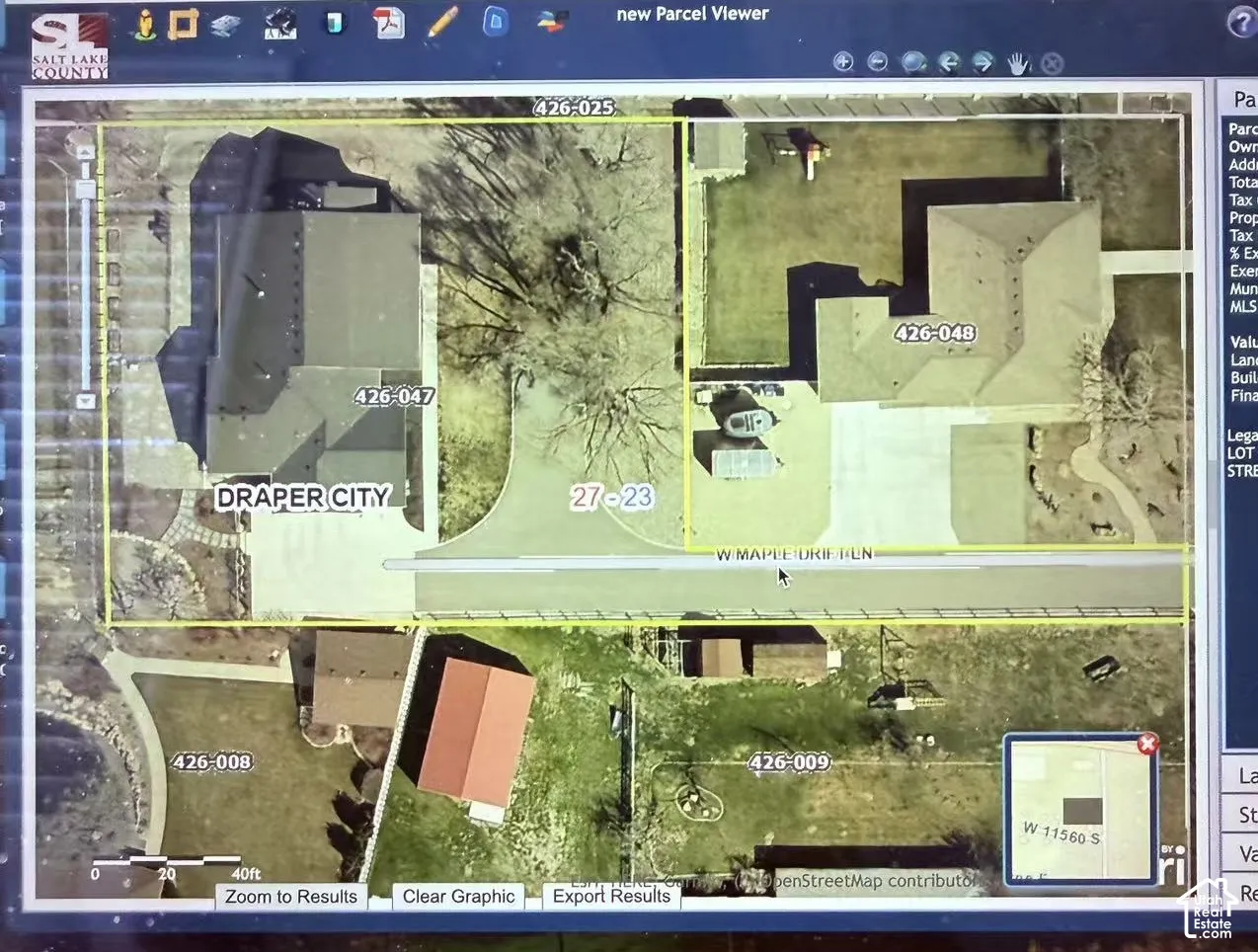
Task: Click the Salt Lake County logo
Action: pyautogui.click(x=68, y=45)
